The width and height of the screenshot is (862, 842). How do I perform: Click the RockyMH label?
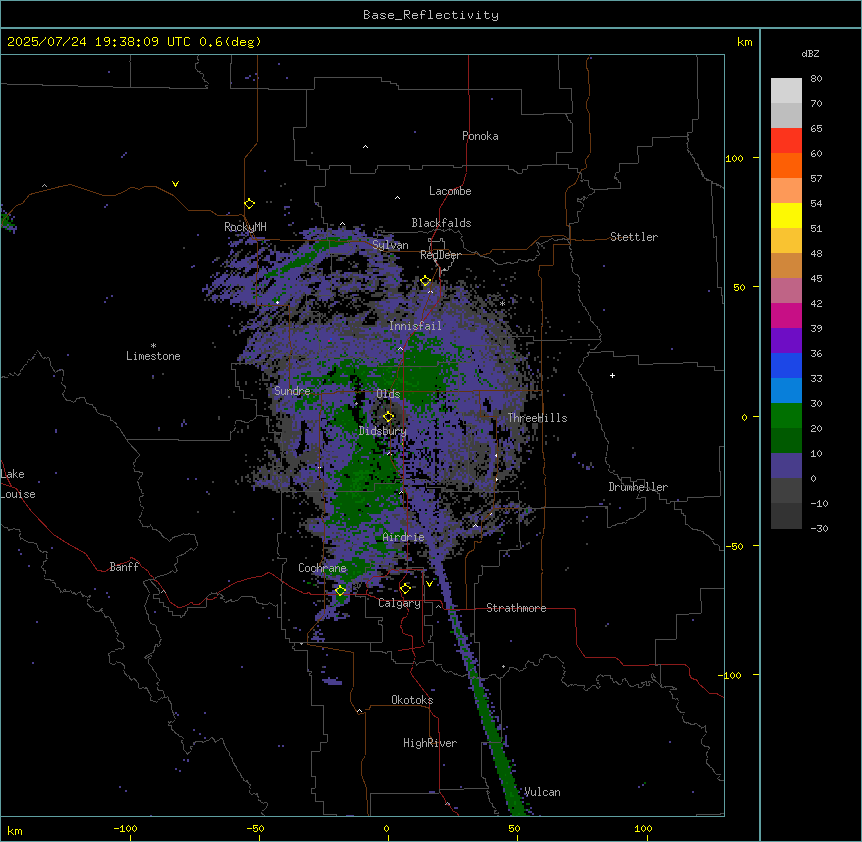[245, 226]
